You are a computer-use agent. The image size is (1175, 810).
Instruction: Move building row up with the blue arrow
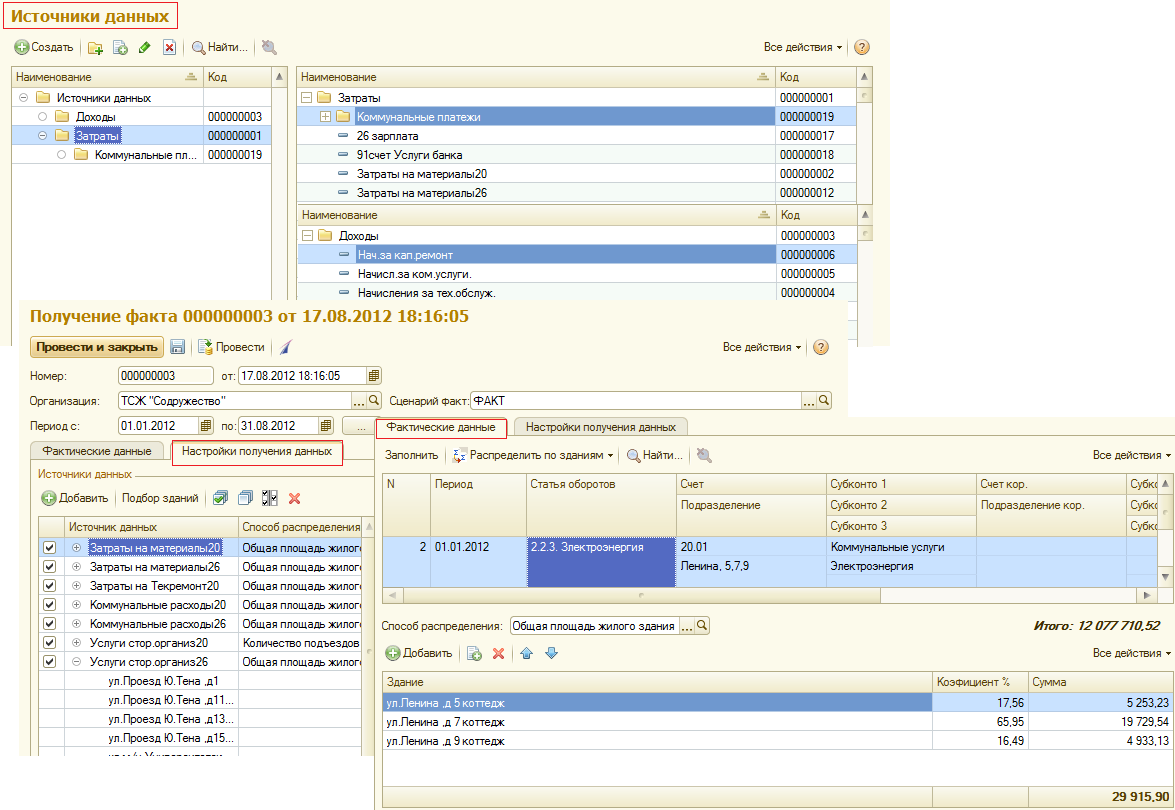527,653
